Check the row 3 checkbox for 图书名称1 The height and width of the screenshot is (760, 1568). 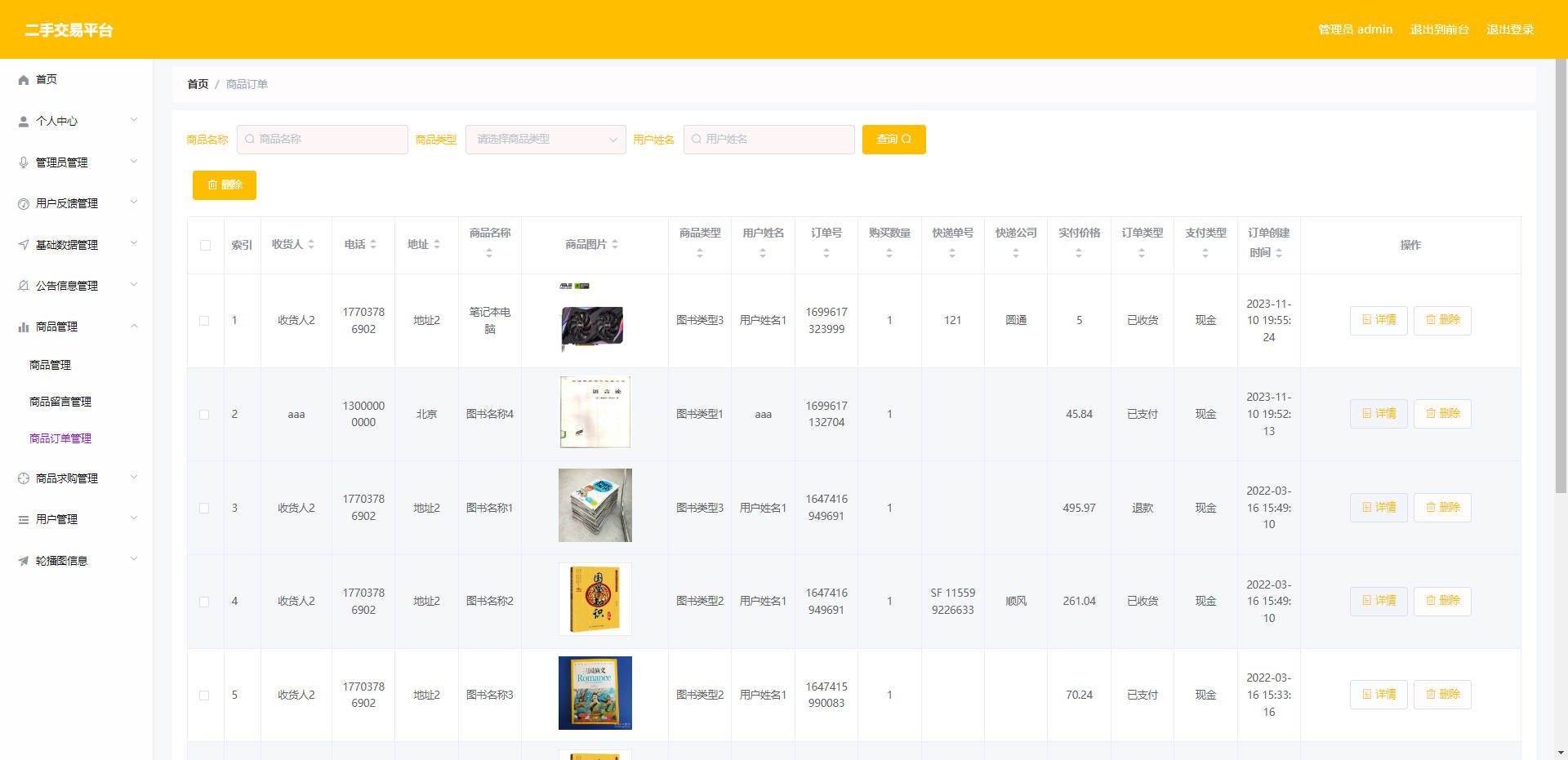(x=204, y=508)
